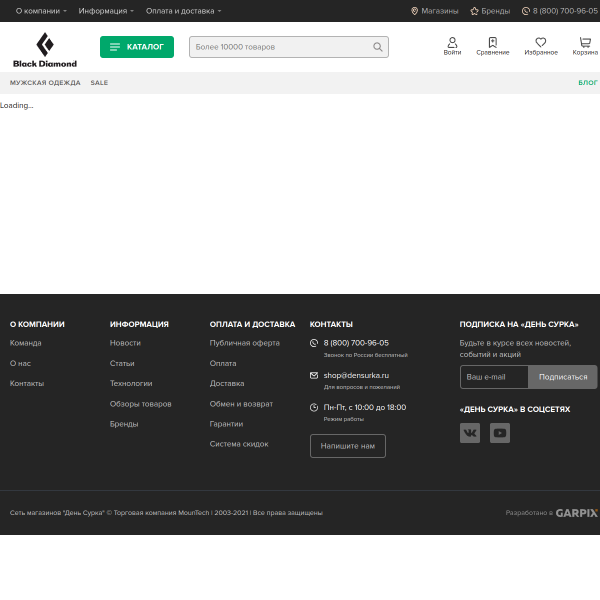Image resolution: width=600 pixels, height=600 pixels.
Task: Click footer phone 8 (800) 700-96-05
Action: (x=356, y=343)
